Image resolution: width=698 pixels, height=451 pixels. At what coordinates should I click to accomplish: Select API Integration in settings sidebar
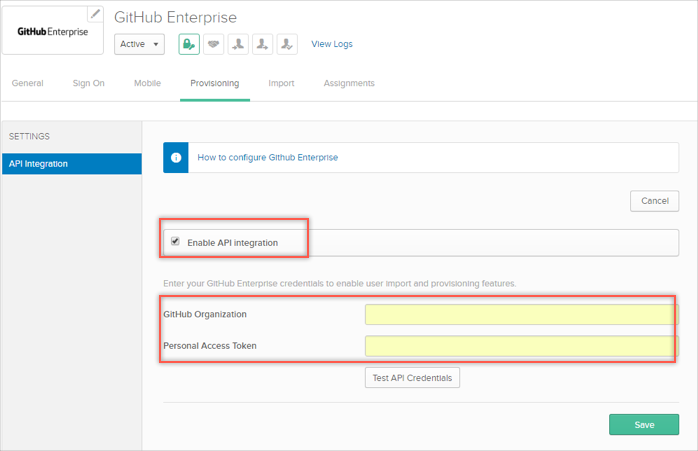71,164
